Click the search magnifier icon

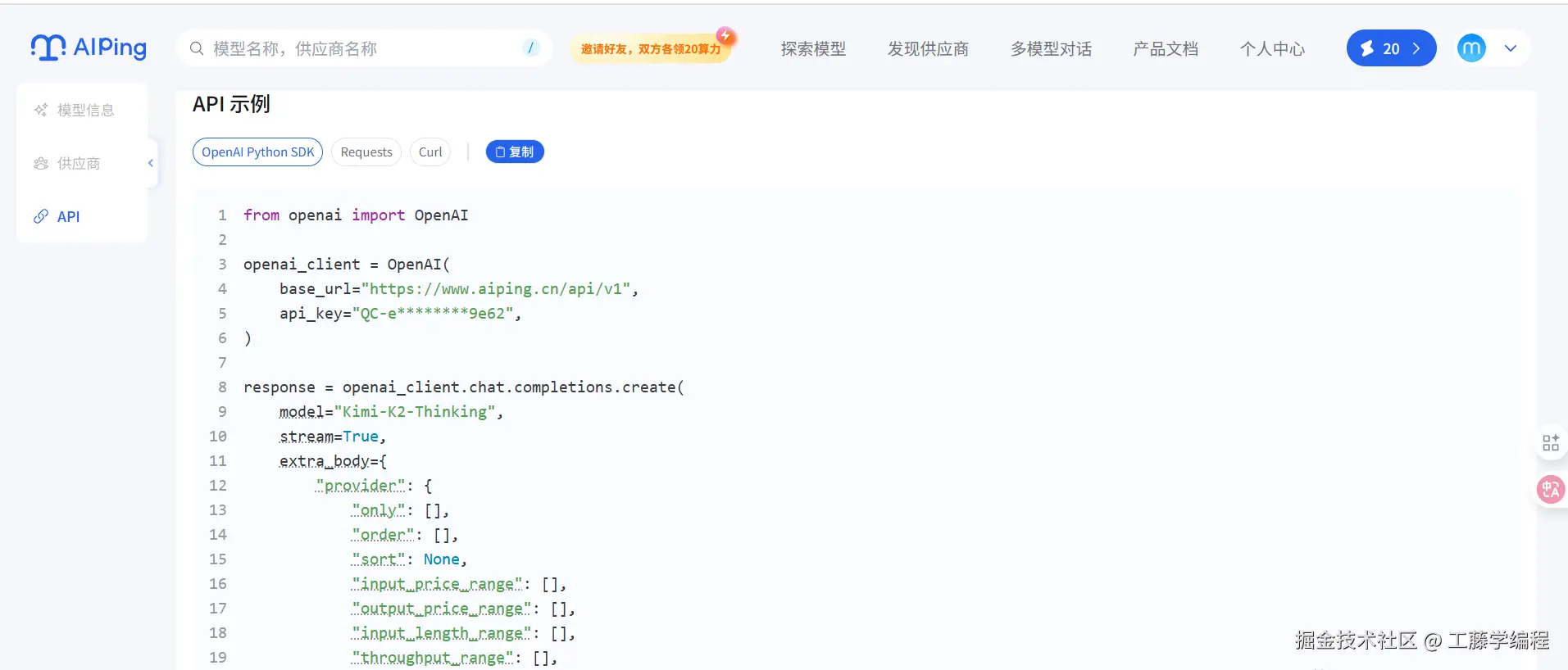(197, 49)
